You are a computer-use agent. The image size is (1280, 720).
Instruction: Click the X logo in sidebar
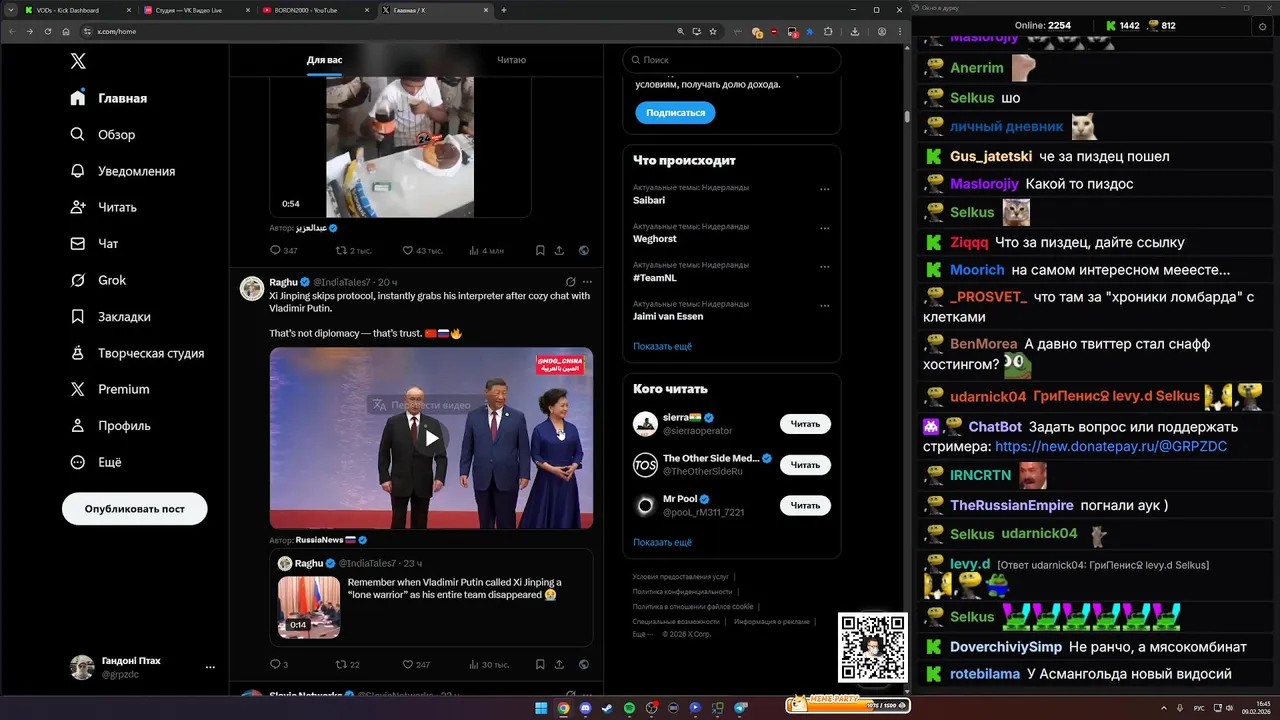click(x=78, y=61)
